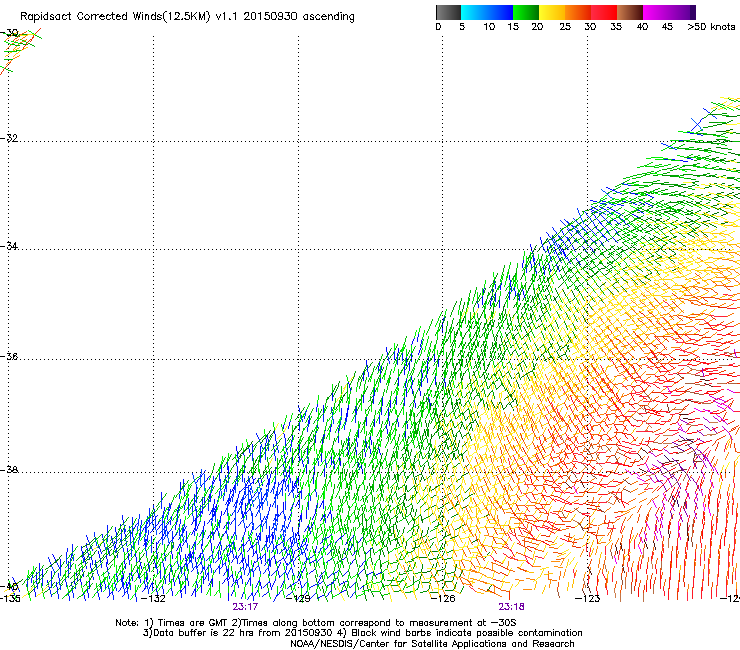Click the red 30-35 knots legend segment
Image resolution: width=740 pixels, height=650 pixels.
coord(604,12)
